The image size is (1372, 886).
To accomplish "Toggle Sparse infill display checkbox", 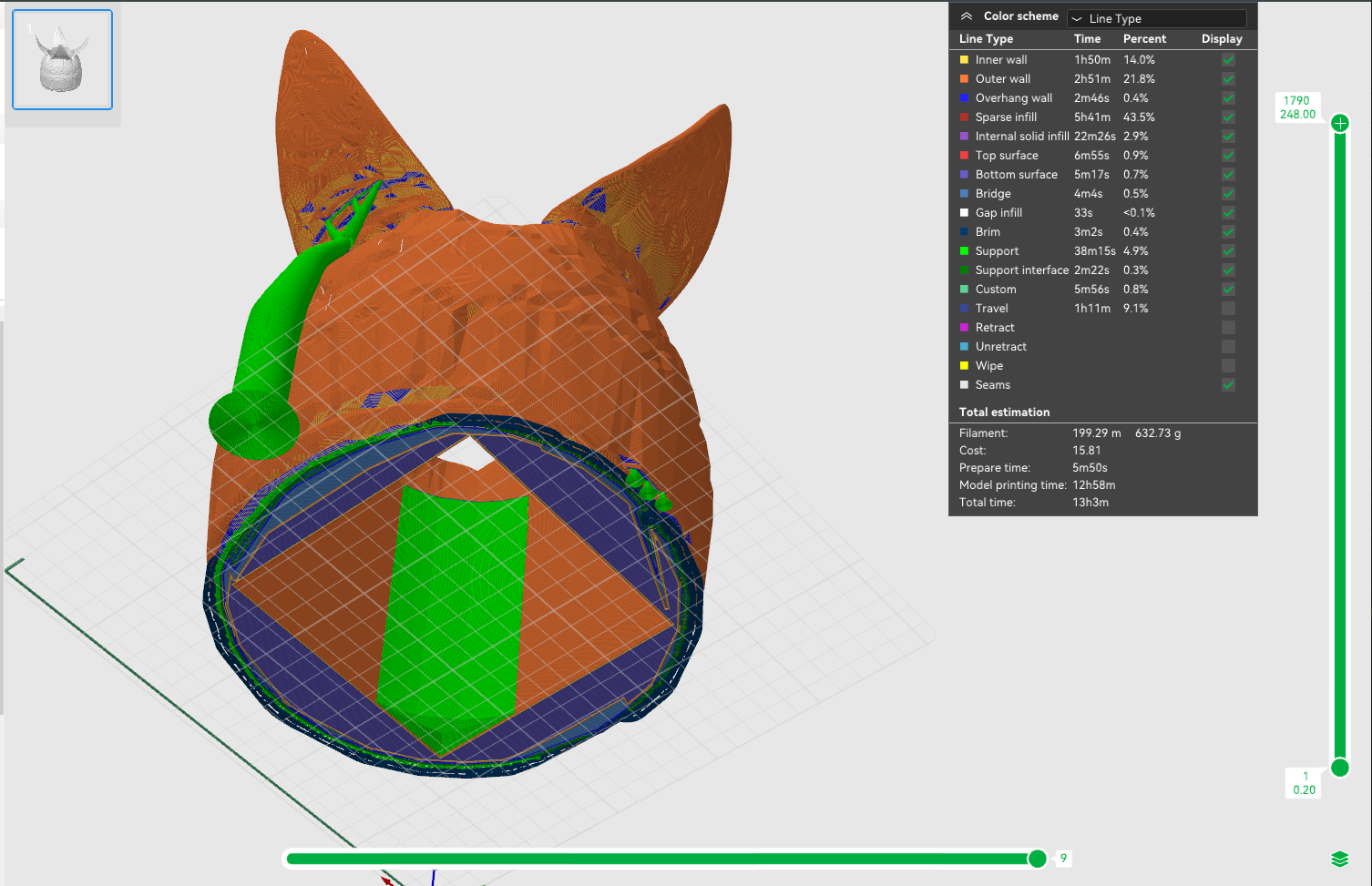I will [1228, 117].
